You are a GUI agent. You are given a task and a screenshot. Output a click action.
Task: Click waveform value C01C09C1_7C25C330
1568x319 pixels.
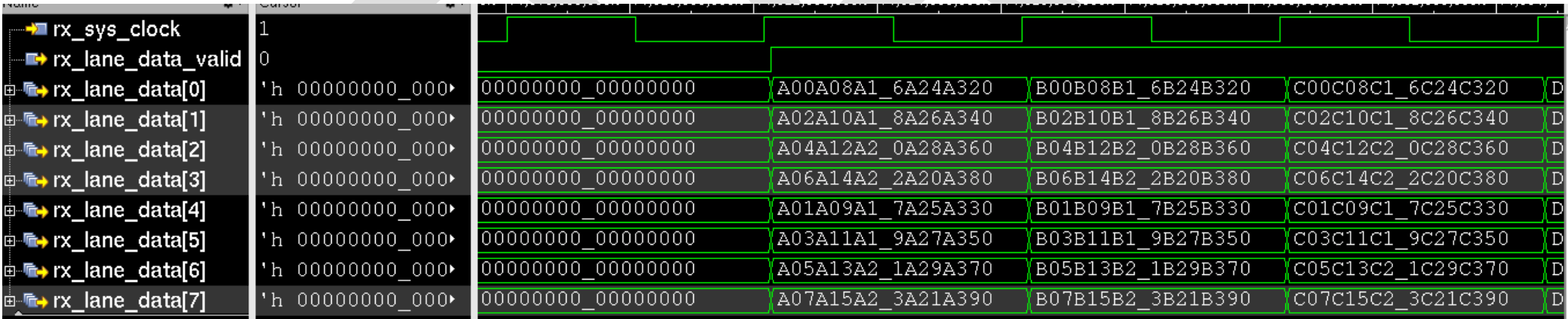pos(1401,208)
